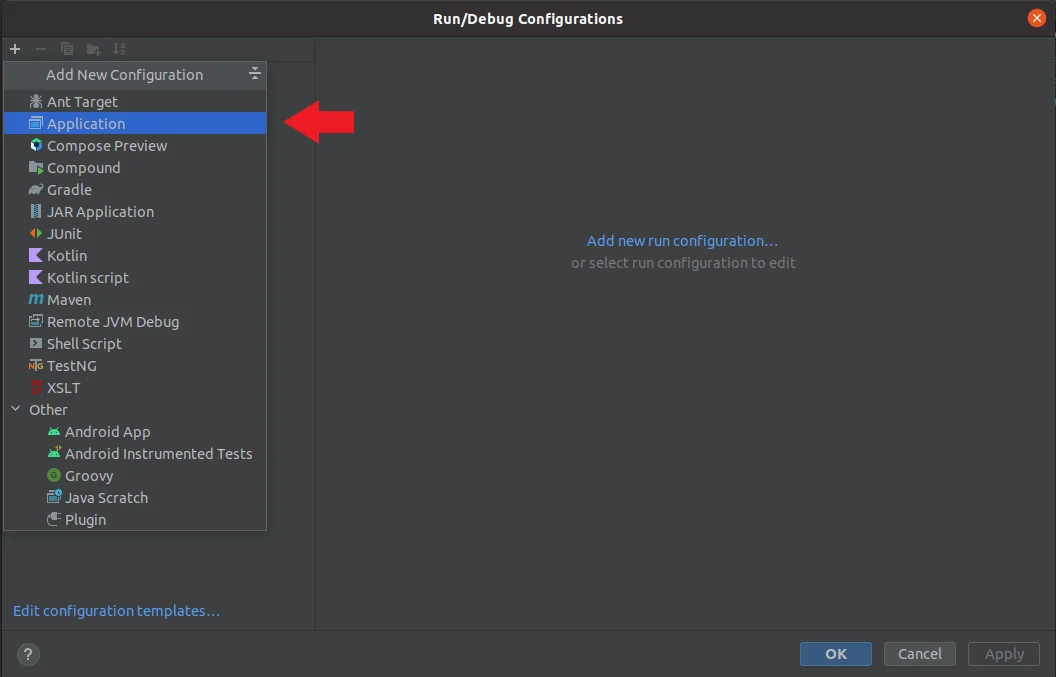The height and width of the screenshot is (677, 1056).
Task: Click the Compose Preview icon
Action: click(36, 146)
